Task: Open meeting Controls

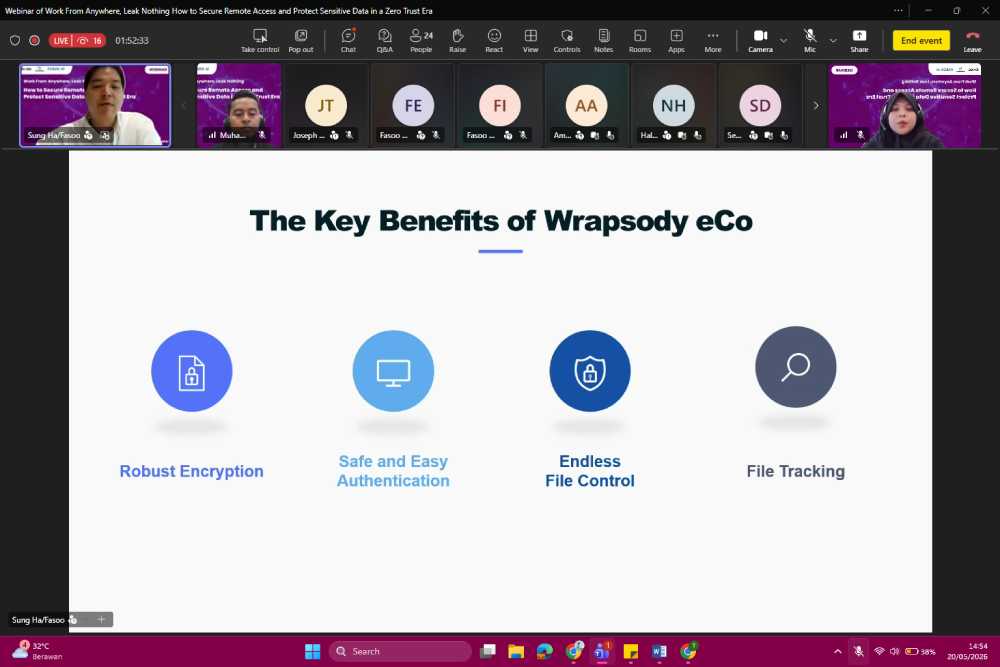Action: (x=567, y=41)
